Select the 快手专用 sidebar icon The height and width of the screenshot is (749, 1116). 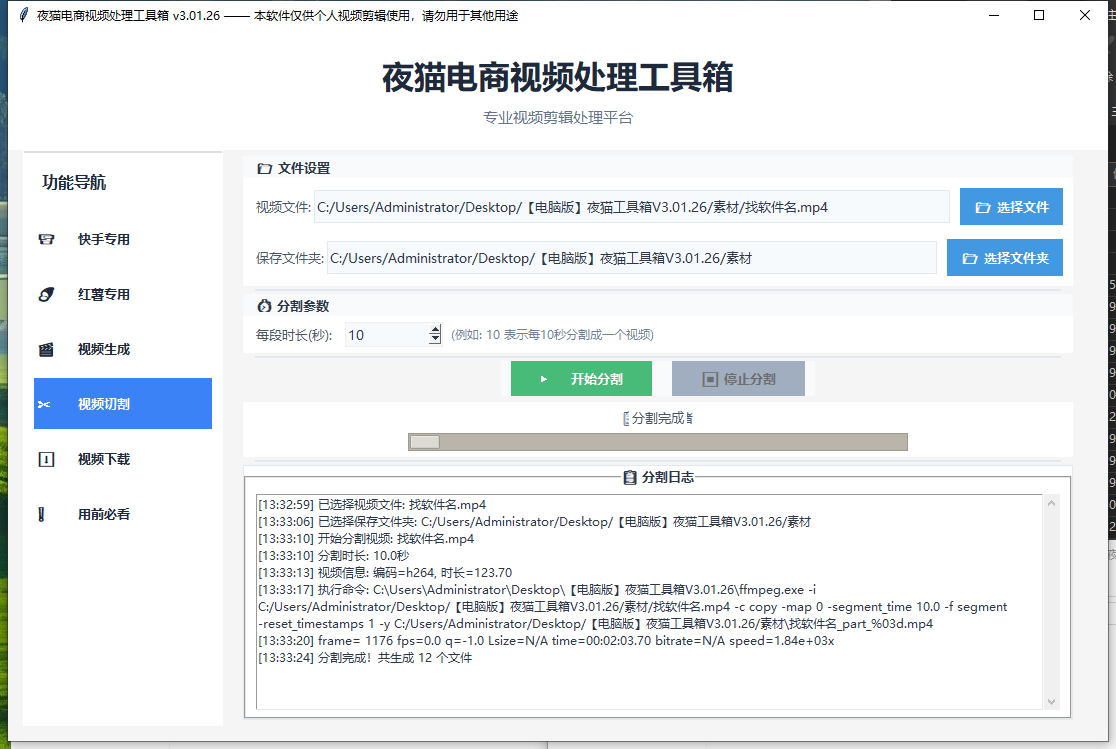pyautogui.click(x=46, y=239)
